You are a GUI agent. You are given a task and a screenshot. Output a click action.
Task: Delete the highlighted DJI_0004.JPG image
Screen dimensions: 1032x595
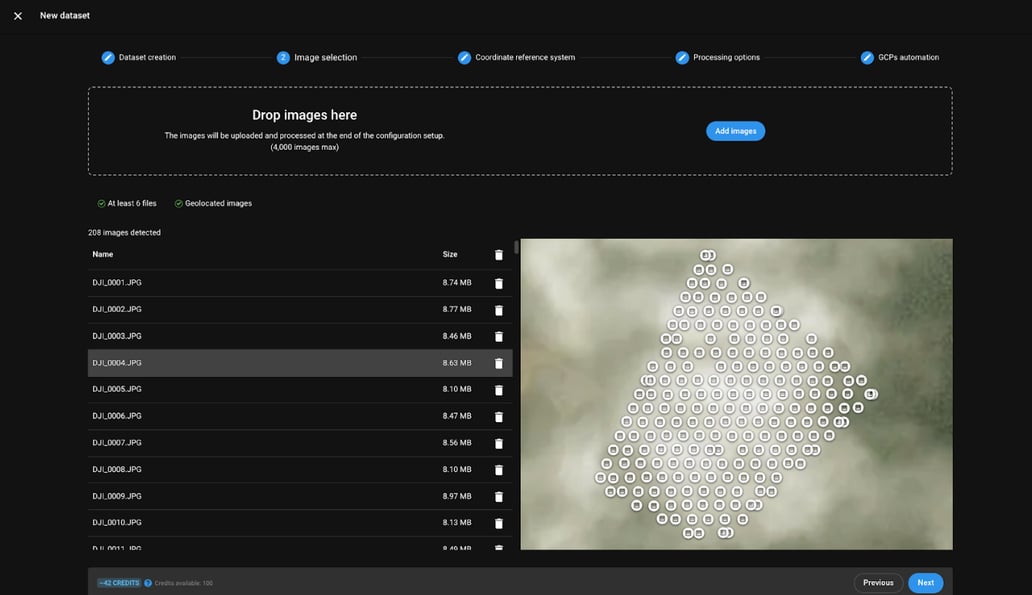click(499, 363)
